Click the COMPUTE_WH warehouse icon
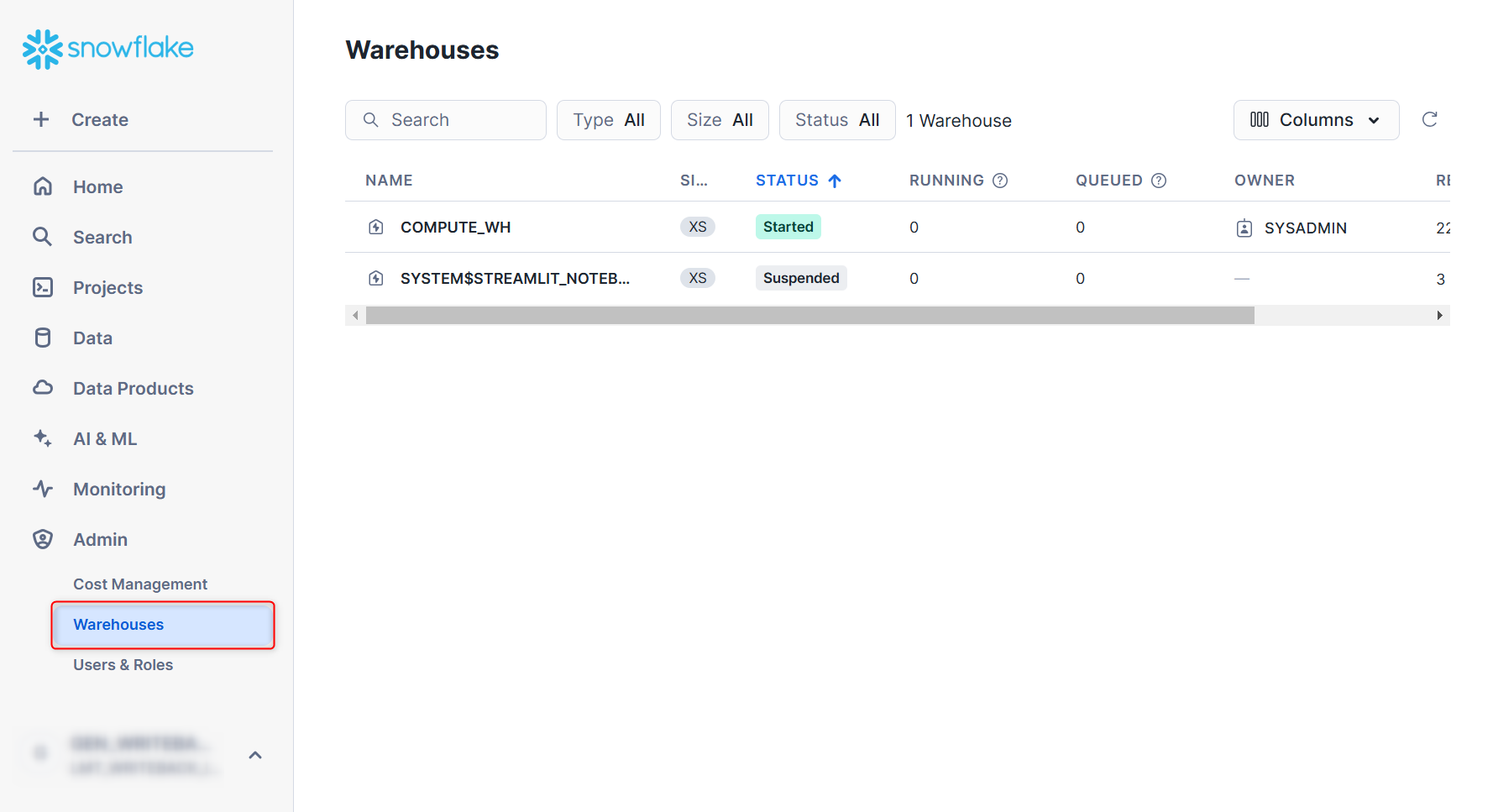Viewport: 1493px width, 812px height. pos(376,228)
